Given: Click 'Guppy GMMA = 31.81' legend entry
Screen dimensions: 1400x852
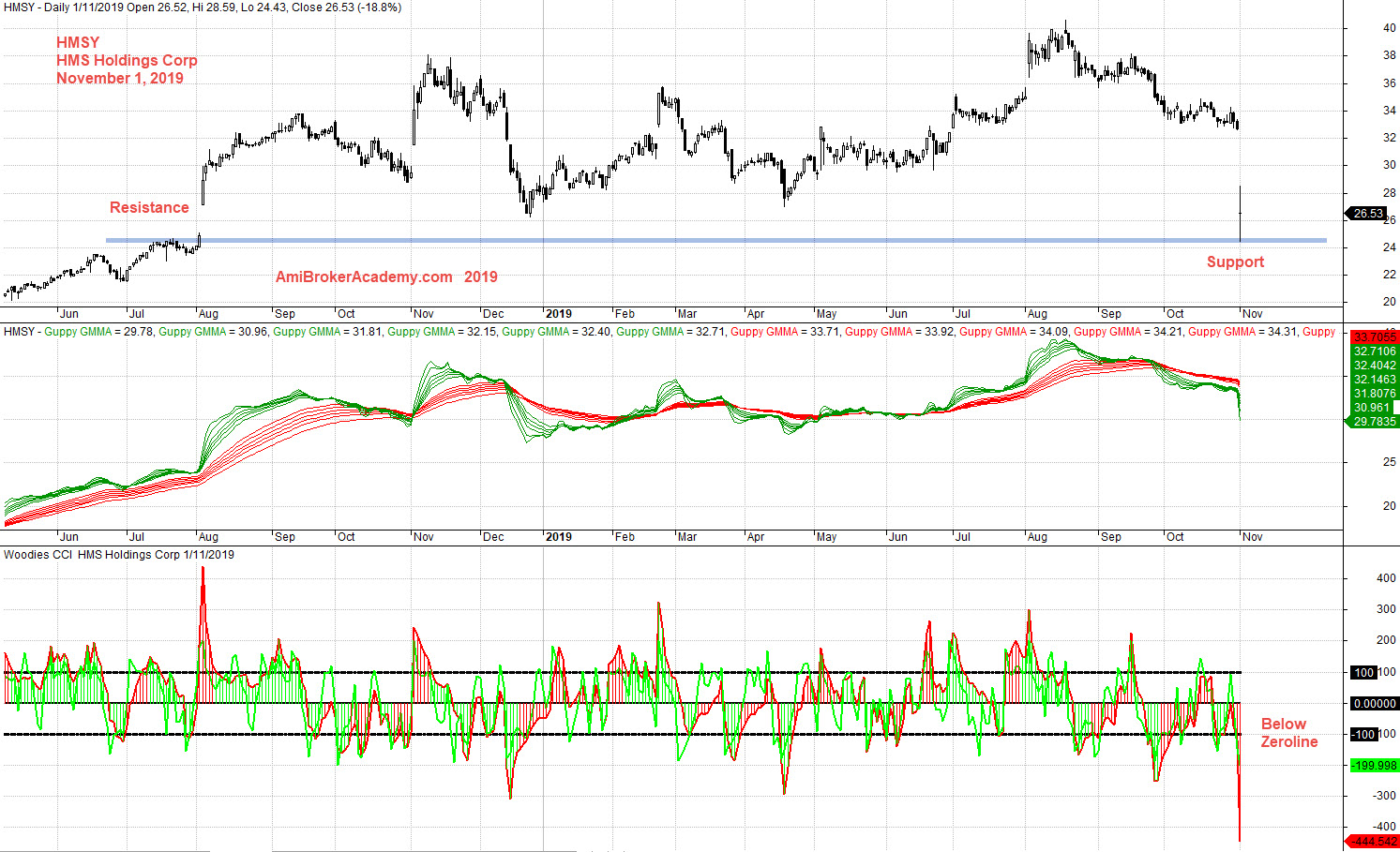Looking at the screenshot, I should click(327, 332).
